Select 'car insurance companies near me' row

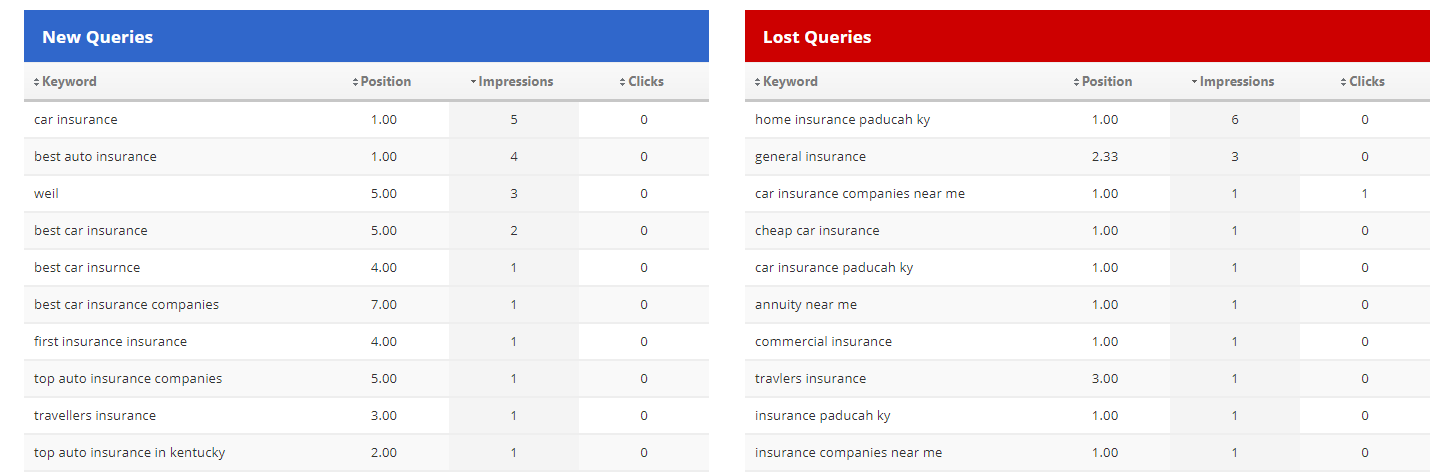click(x=859, y=194)
